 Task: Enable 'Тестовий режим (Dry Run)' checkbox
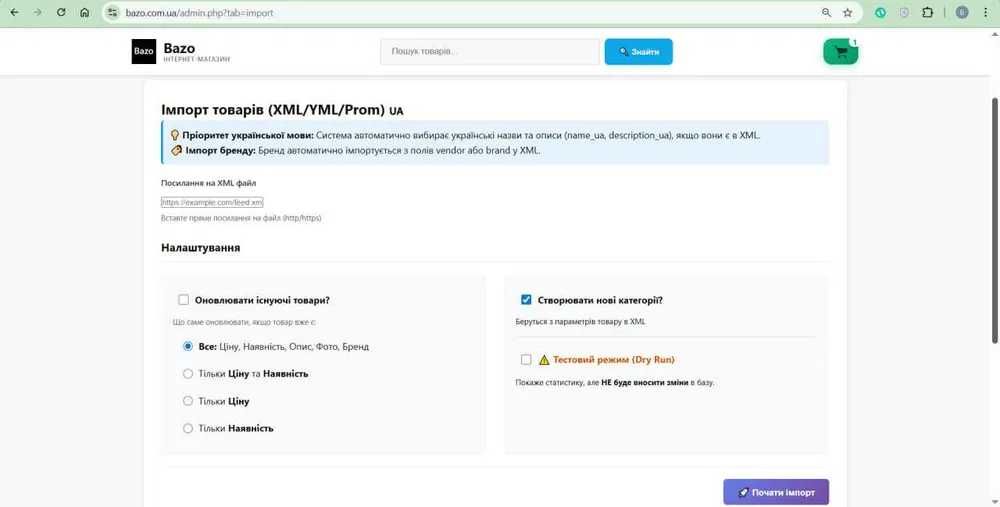point(526,360)
